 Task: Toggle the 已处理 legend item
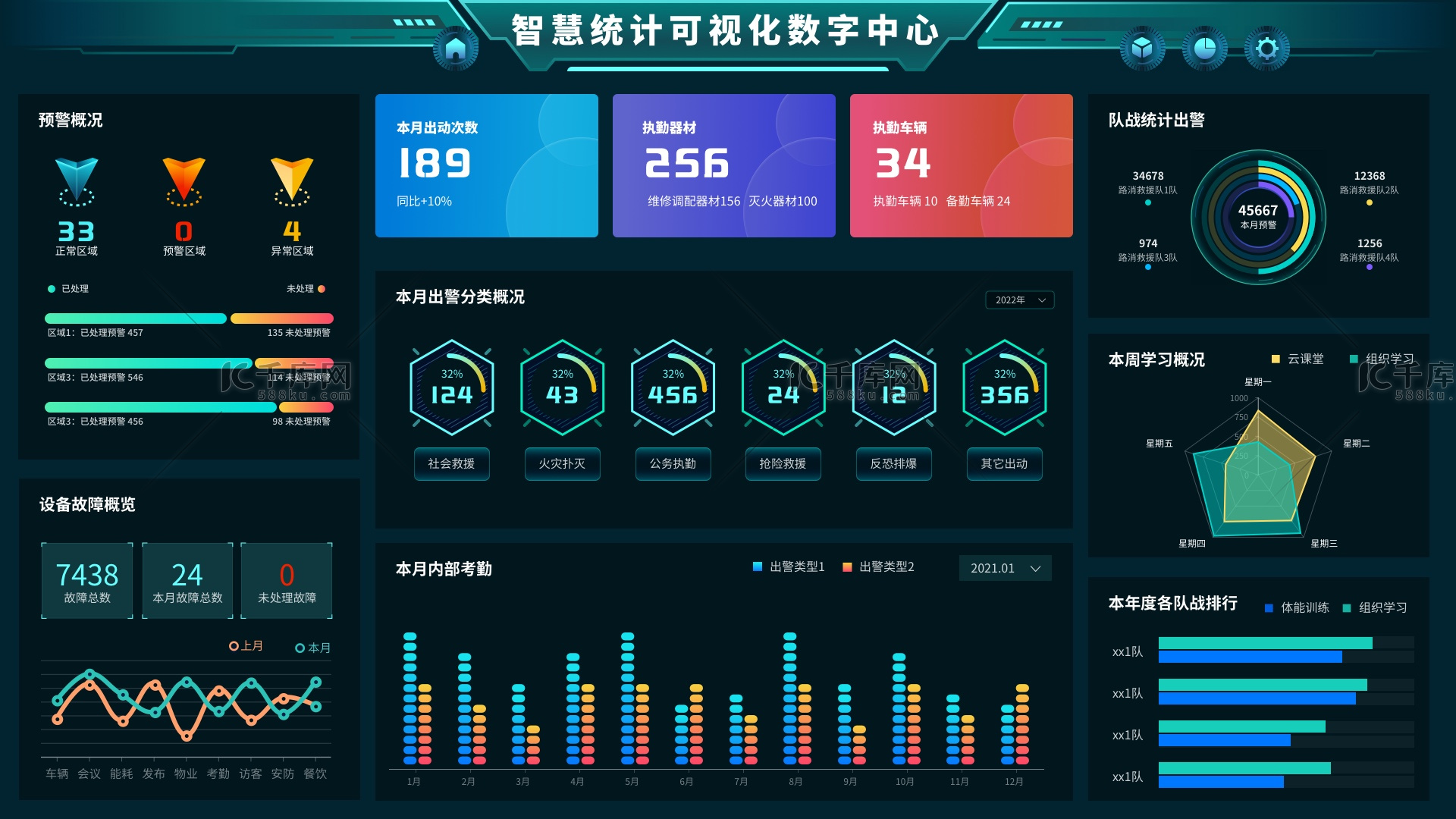[x=68, y=289]
